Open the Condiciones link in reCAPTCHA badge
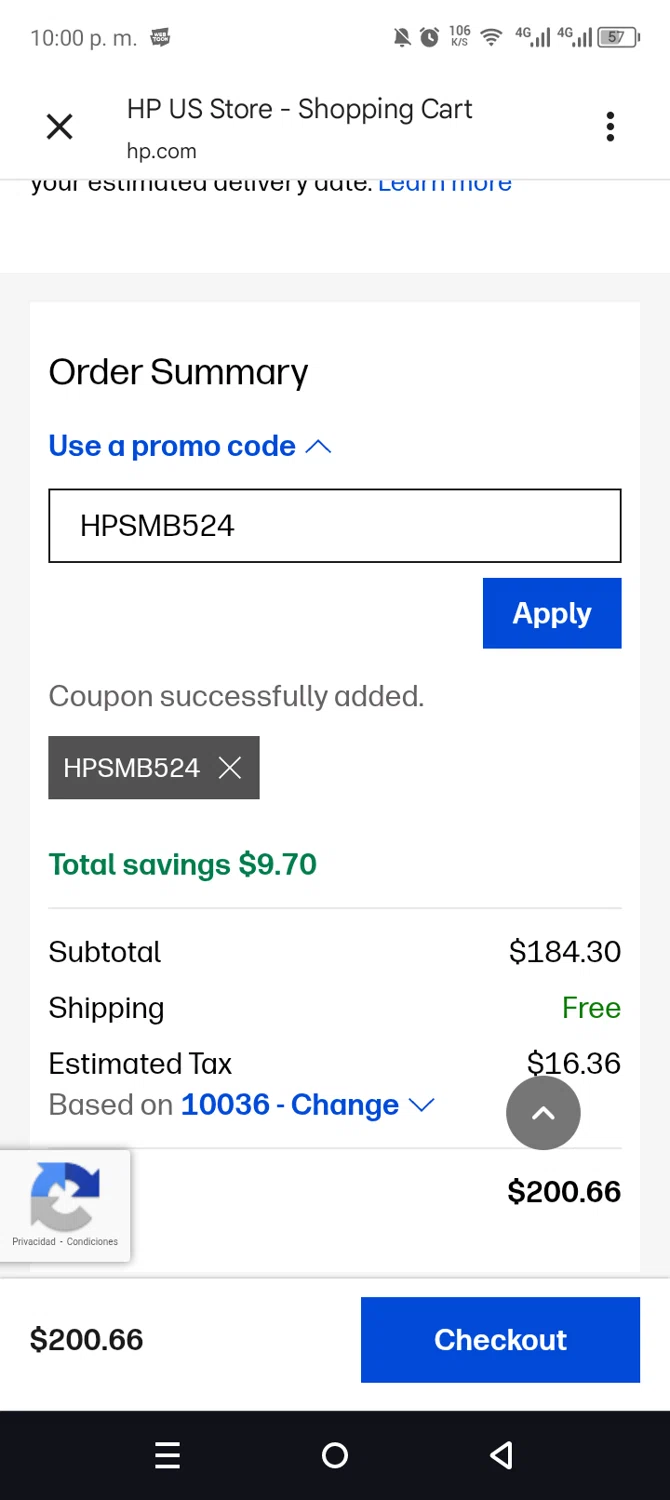The height and width of the screenshot is (1500, 670). (92, 1242)
